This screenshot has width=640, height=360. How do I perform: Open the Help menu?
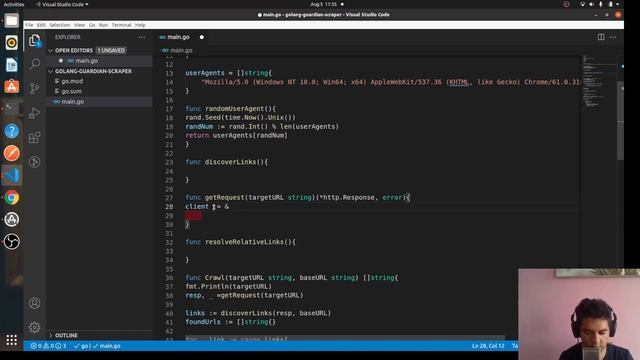tap(140, 25)
